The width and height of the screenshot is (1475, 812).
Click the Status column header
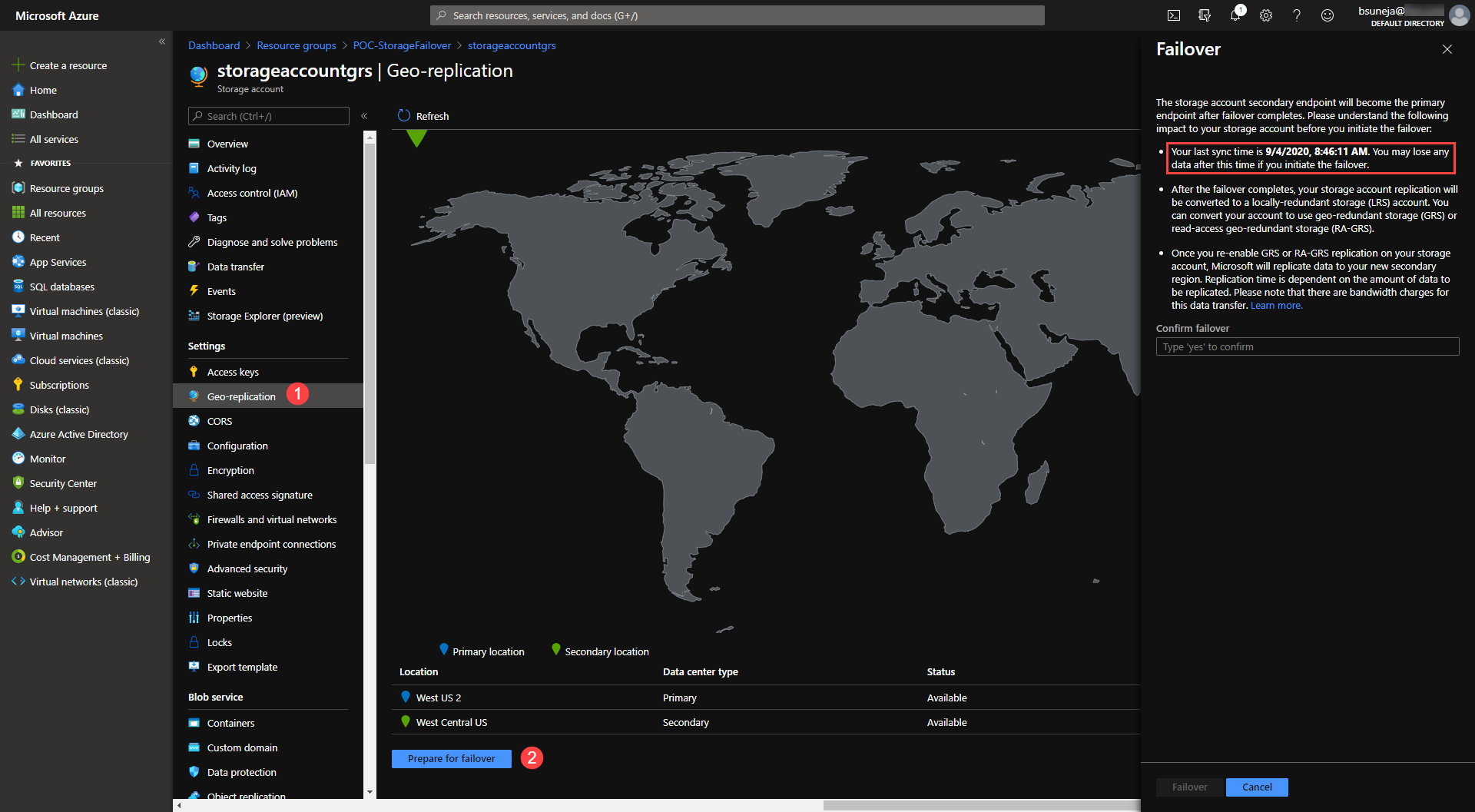[x=940, y=671]
